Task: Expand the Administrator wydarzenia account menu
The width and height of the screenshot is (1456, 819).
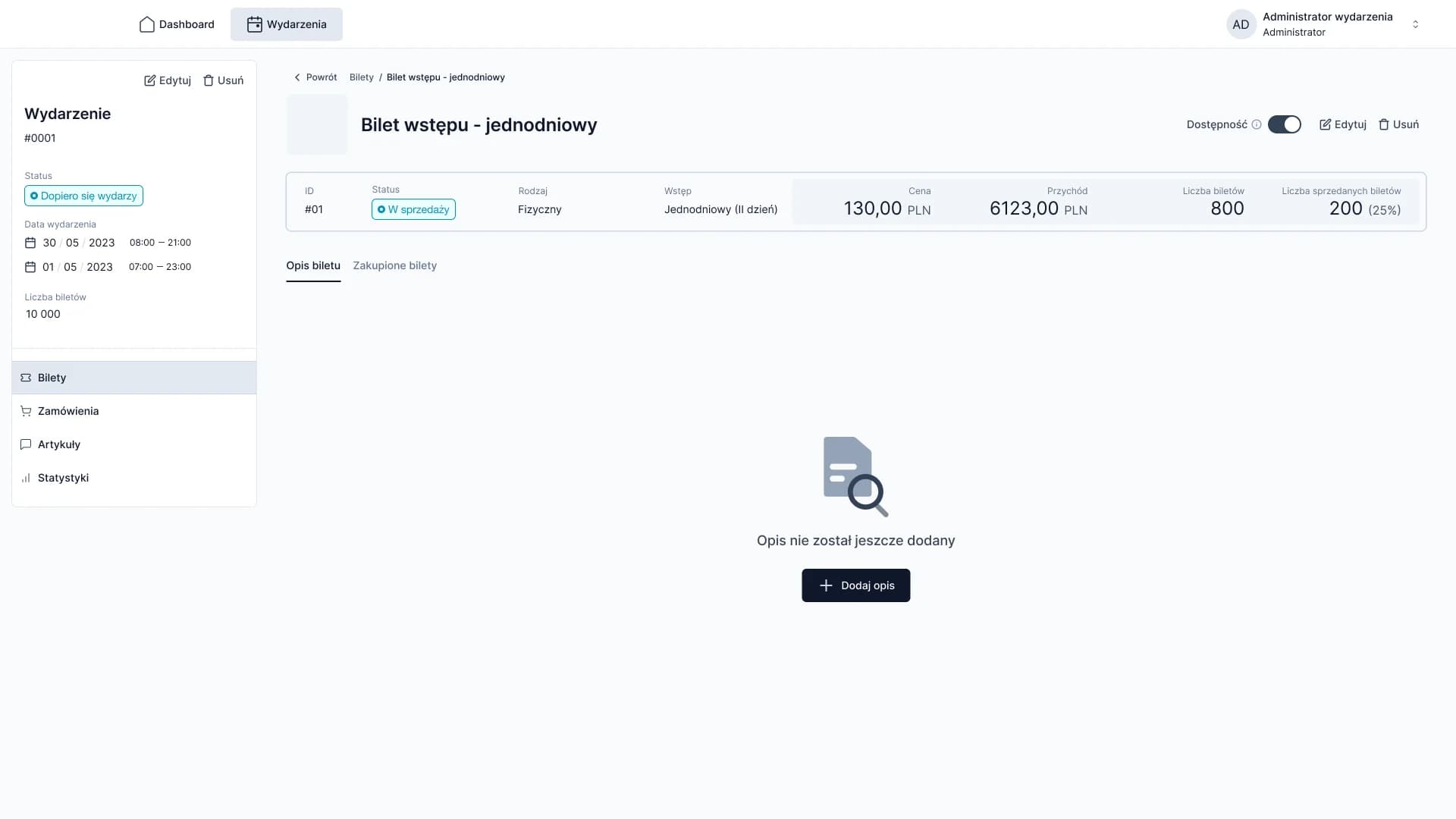Action: click(x=1415, y=24)
